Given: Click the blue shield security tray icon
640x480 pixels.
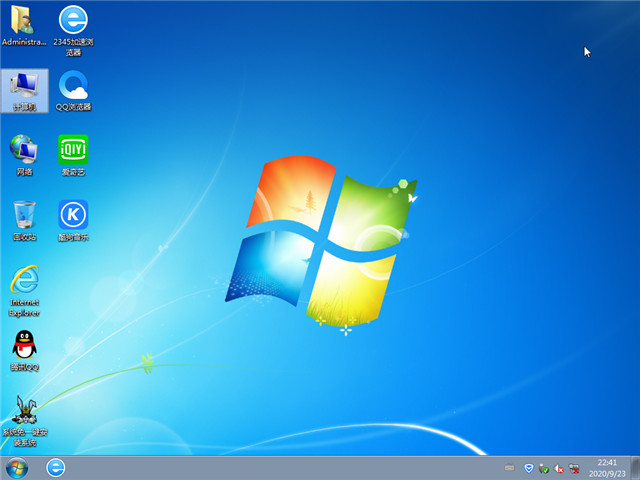Looking at the screenshot, I should 528,468.
